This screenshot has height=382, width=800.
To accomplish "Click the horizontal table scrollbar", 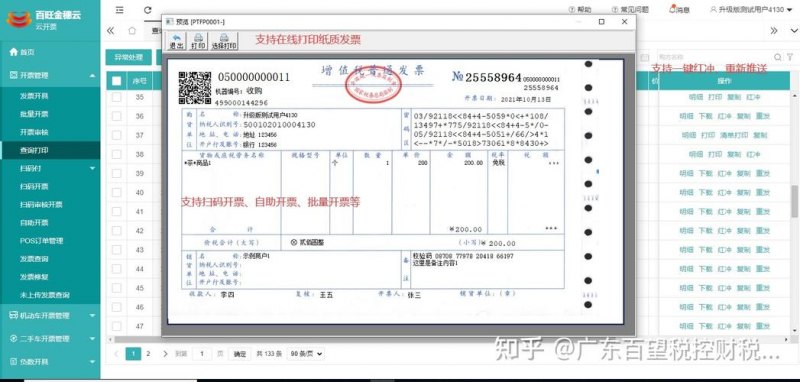I will 449,339.
